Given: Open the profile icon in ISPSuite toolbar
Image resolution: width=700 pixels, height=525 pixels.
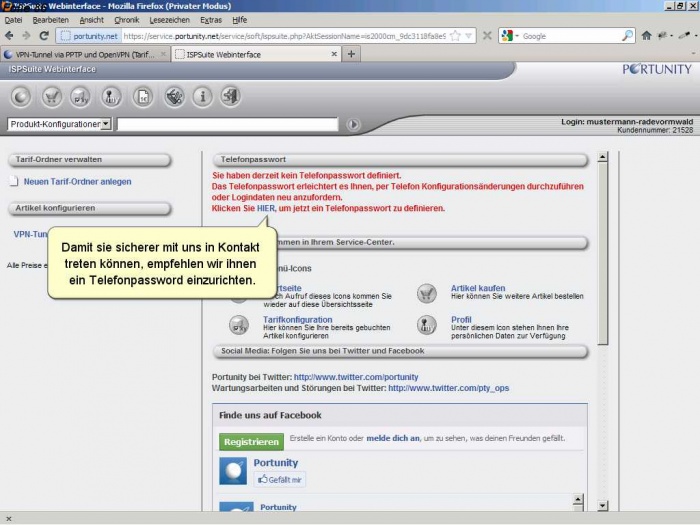Looking at the screenshot, I should click(x=112, y=96).
